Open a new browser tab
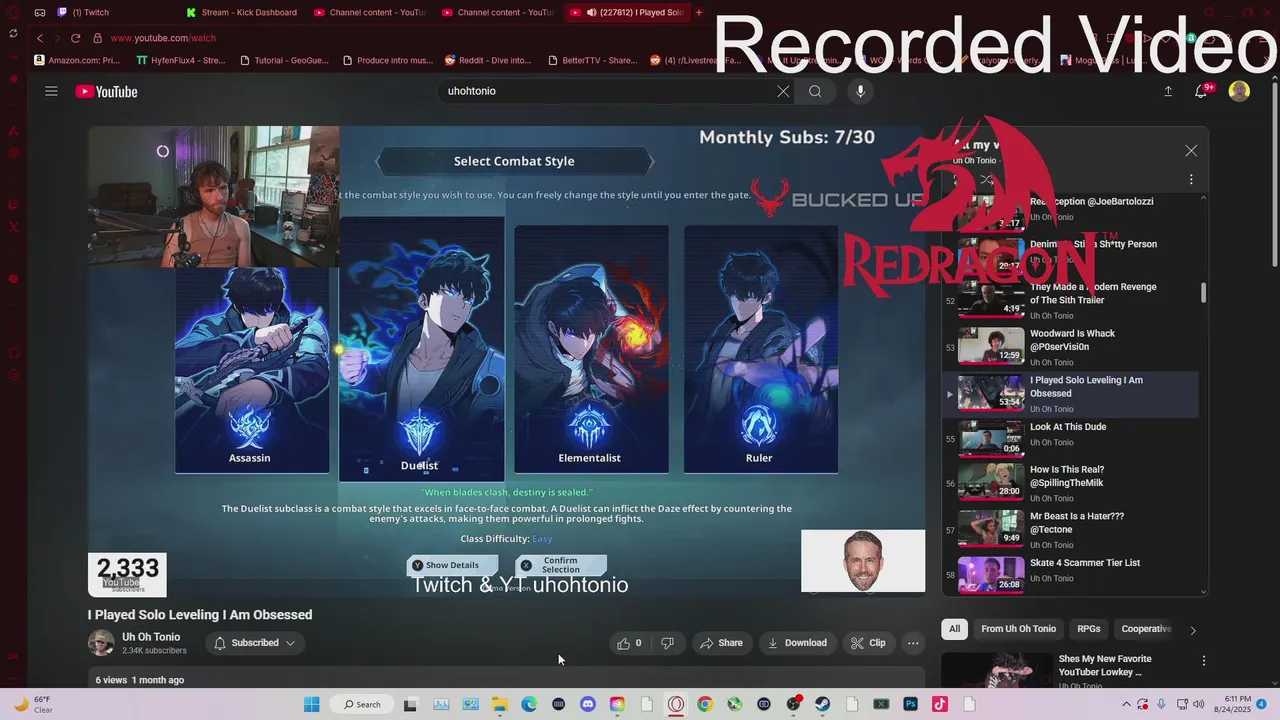 [x=699, y=13]
